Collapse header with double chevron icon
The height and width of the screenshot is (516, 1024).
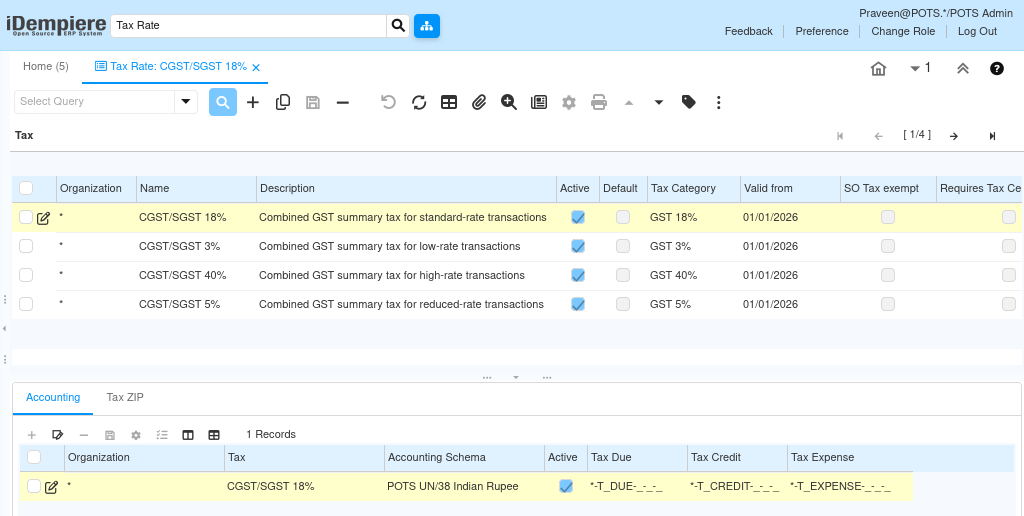tap(963, 69)
